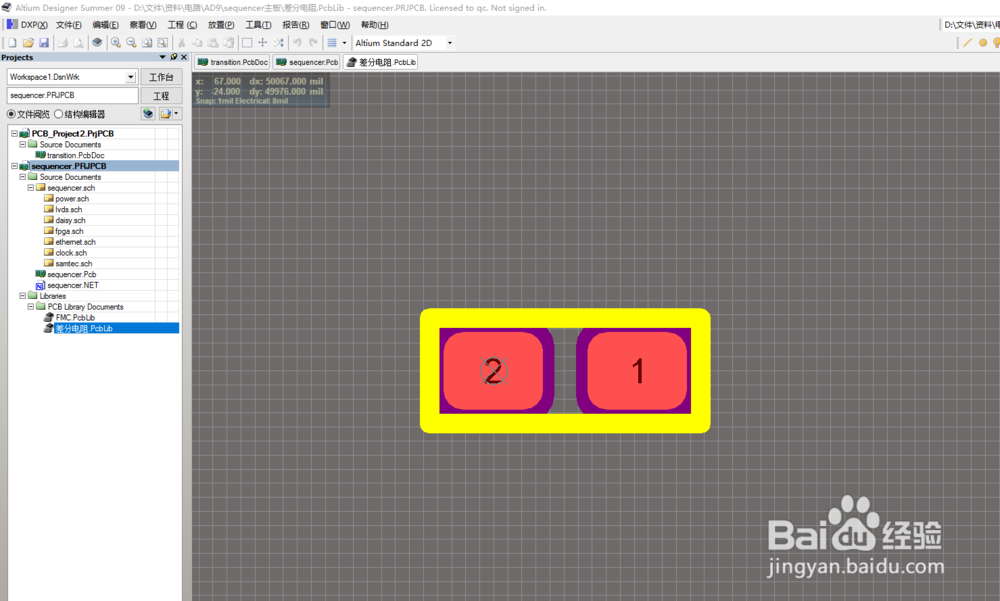Collapse the sequencer.sch node

point(30,188)
